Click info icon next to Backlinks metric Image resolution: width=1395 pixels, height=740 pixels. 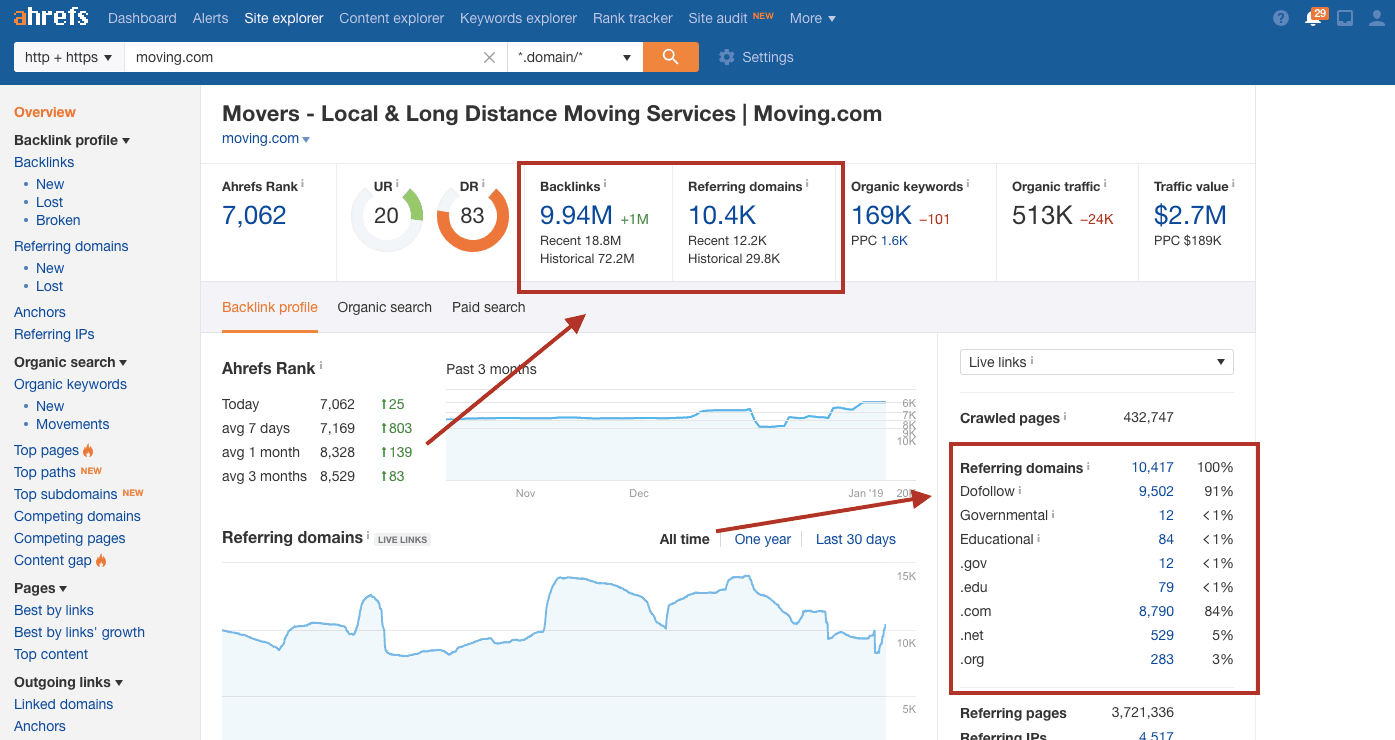(605, 184)
